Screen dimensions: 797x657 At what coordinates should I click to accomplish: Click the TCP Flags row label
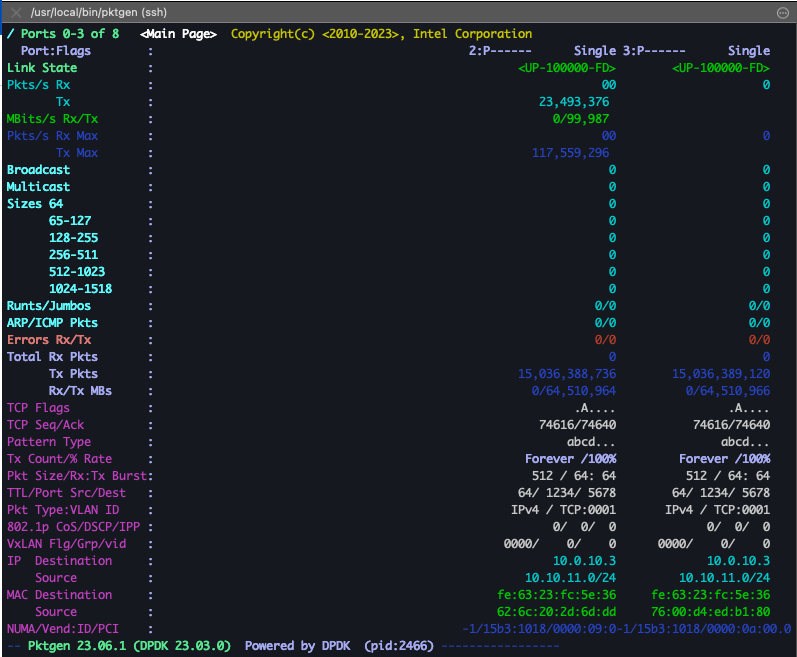coord(39,408)
